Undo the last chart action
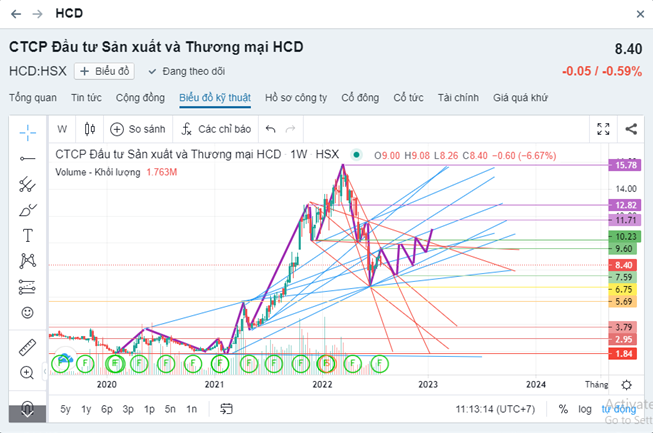Viewport: 653px width, 433px height. click(x=271, y=129)
